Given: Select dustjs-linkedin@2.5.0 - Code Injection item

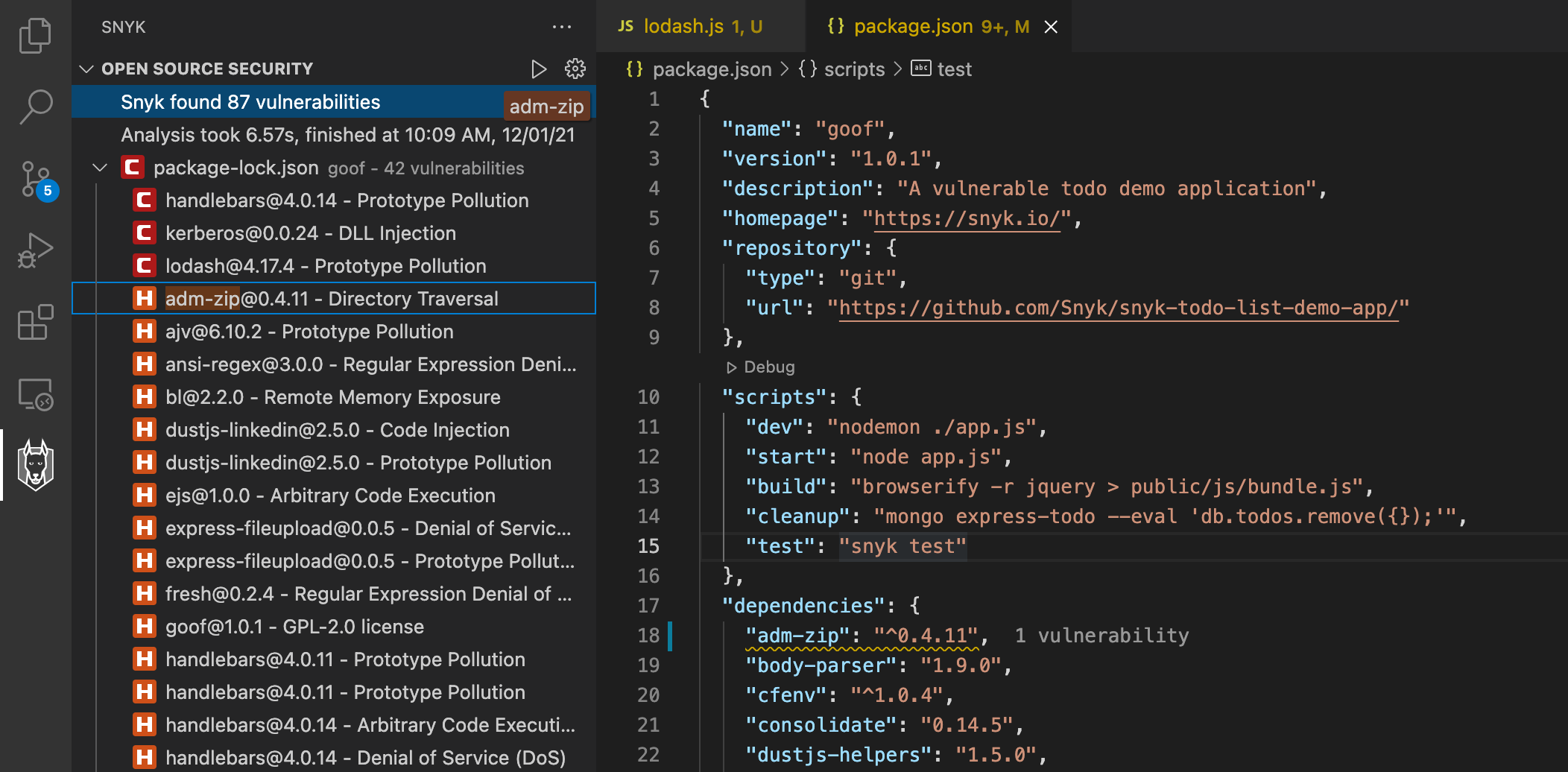Looking at the screenshot, I should pos(334,430).
